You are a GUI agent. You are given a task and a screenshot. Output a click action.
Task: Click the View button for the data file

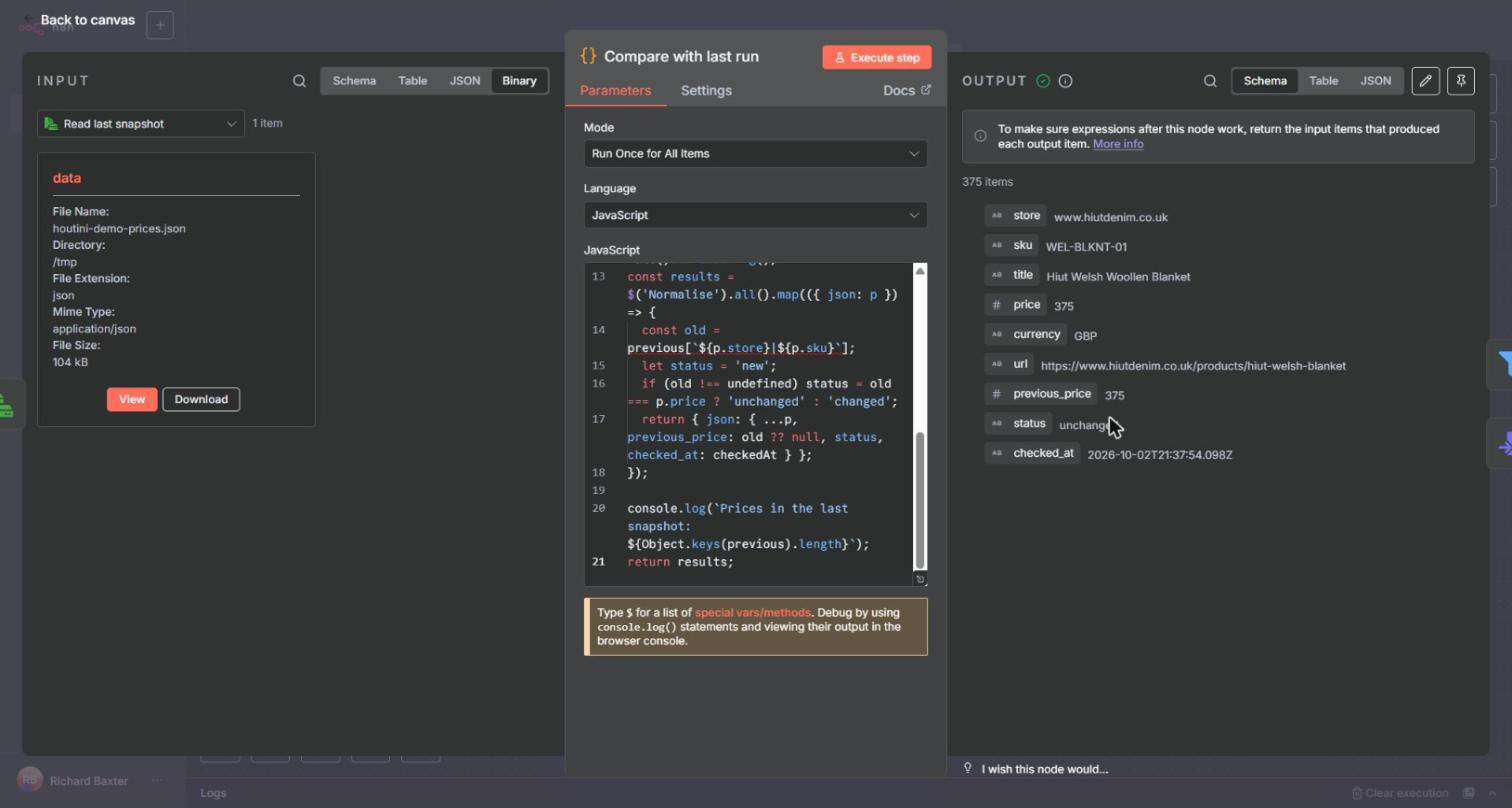pyautogui.click(x=132, y=399)
